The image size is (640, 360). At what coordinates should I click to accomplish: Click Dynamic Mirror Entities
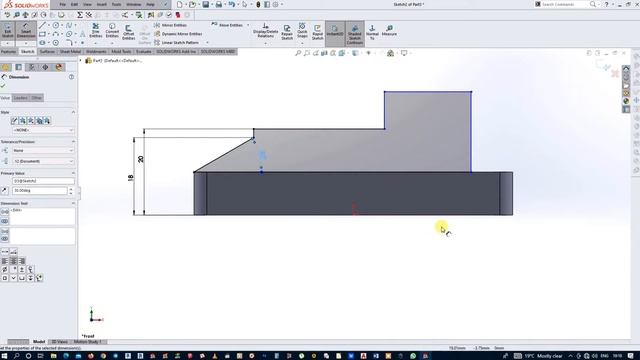(178, 34)
